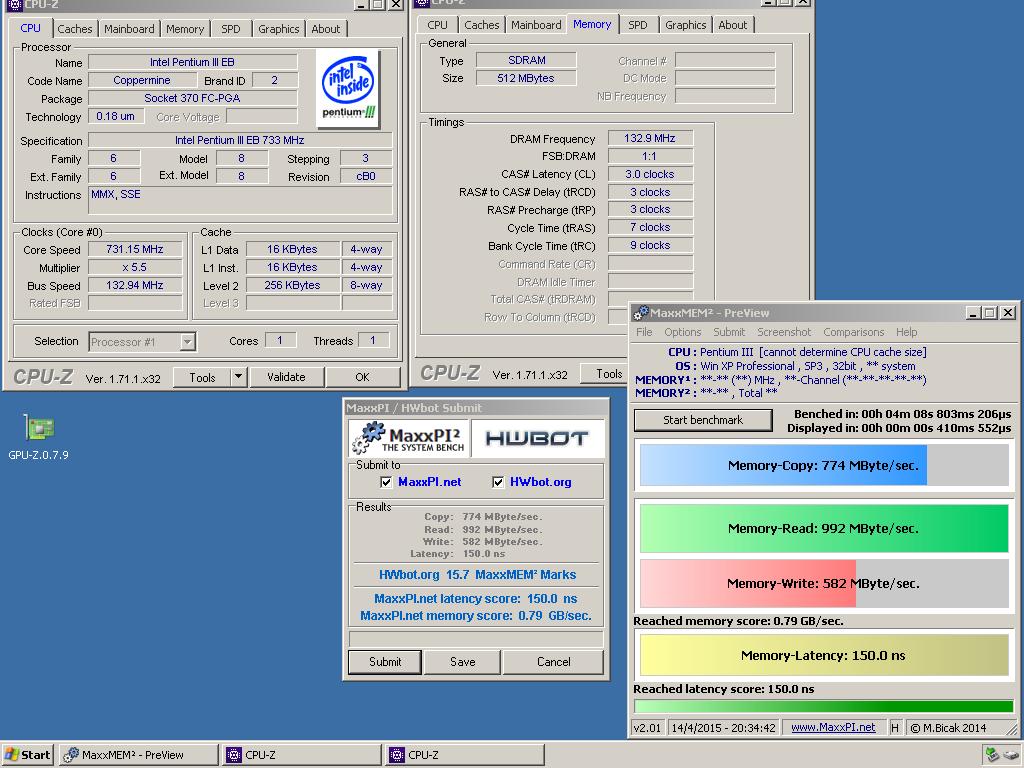Viewport: 1024px width, 768px height.
Task: Click Specification field Intel Pentium III EB 733 MHz
Action: (x=240, y=140)
